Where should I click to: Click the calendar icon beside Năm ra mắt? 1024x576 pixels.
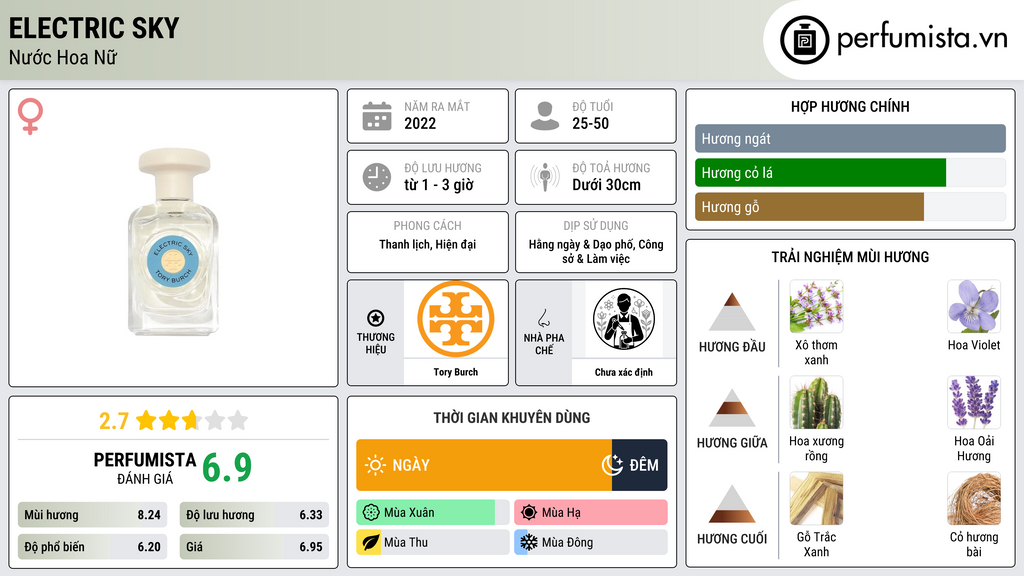[x=377, y=116]
